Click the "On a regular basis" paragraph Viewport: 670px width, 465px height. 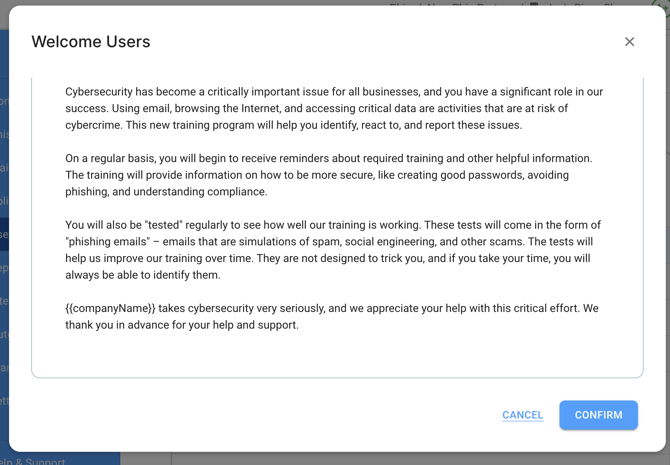(x=329, y=175)
